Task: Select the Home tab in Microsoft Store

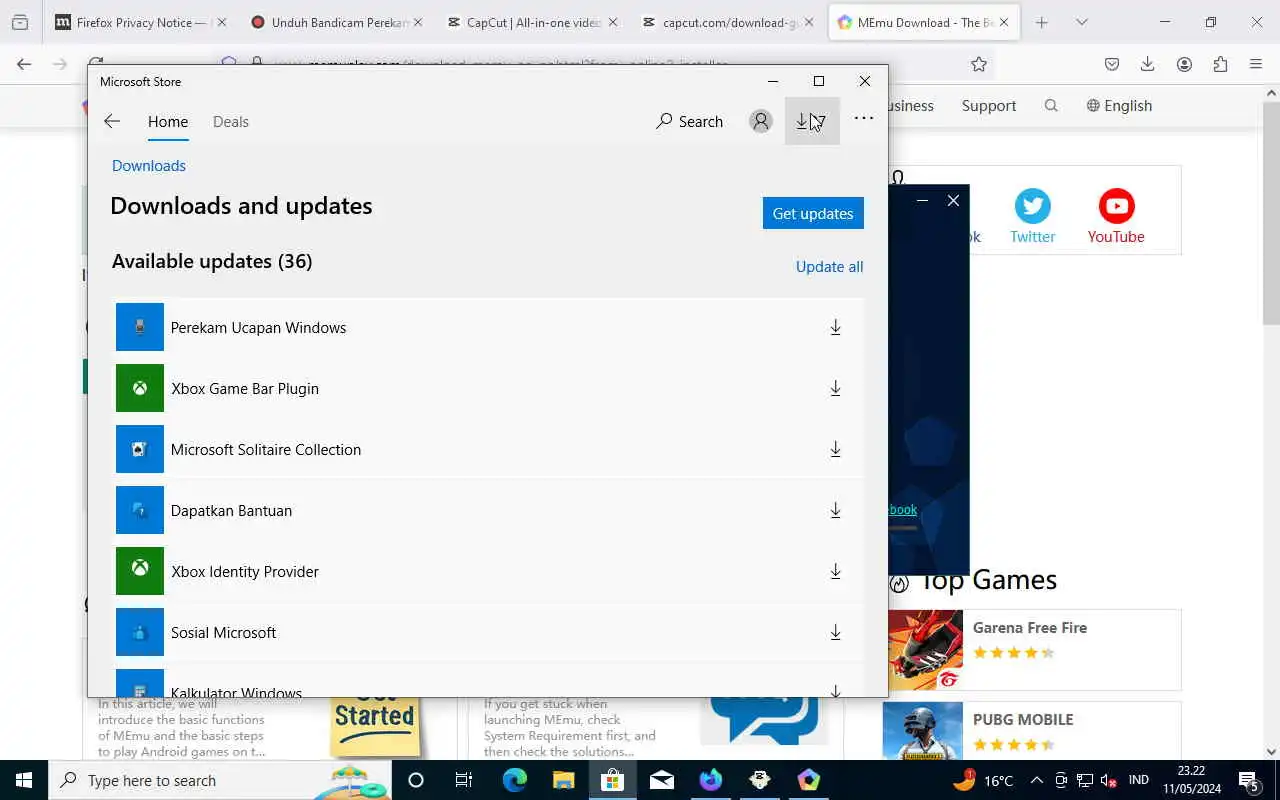Action: [168, 121]
